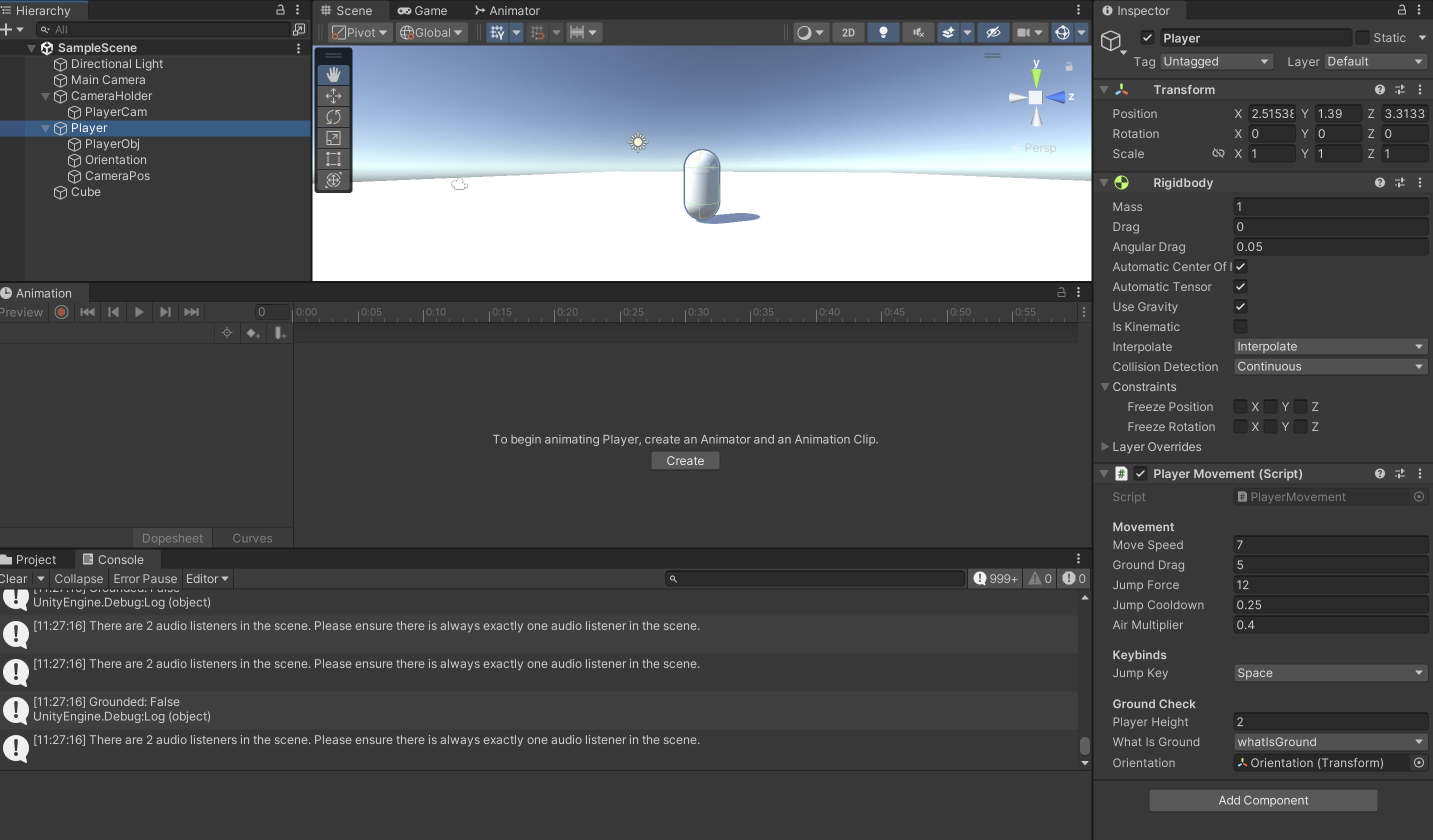Toggle scene lighting

883,32
